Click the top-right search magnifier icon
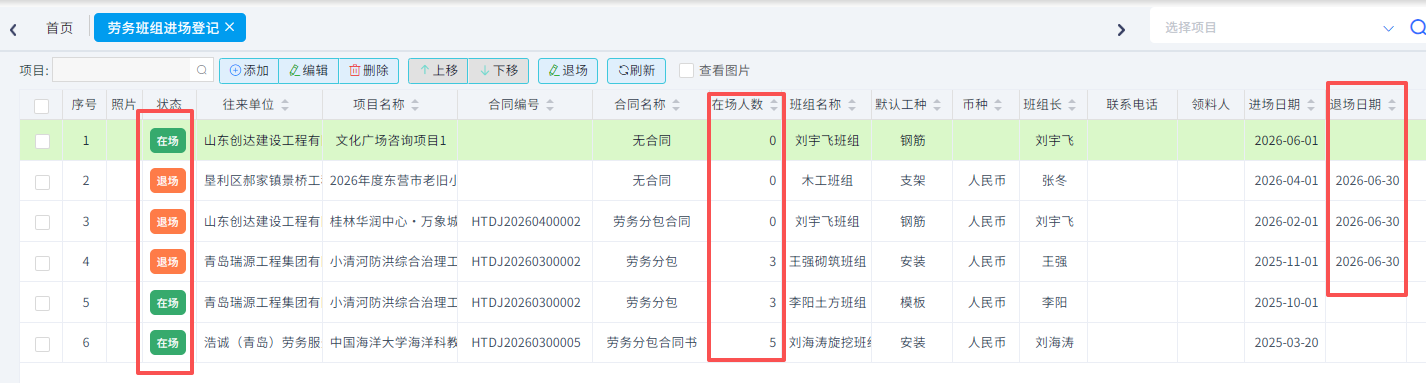 click(1417, 28)
